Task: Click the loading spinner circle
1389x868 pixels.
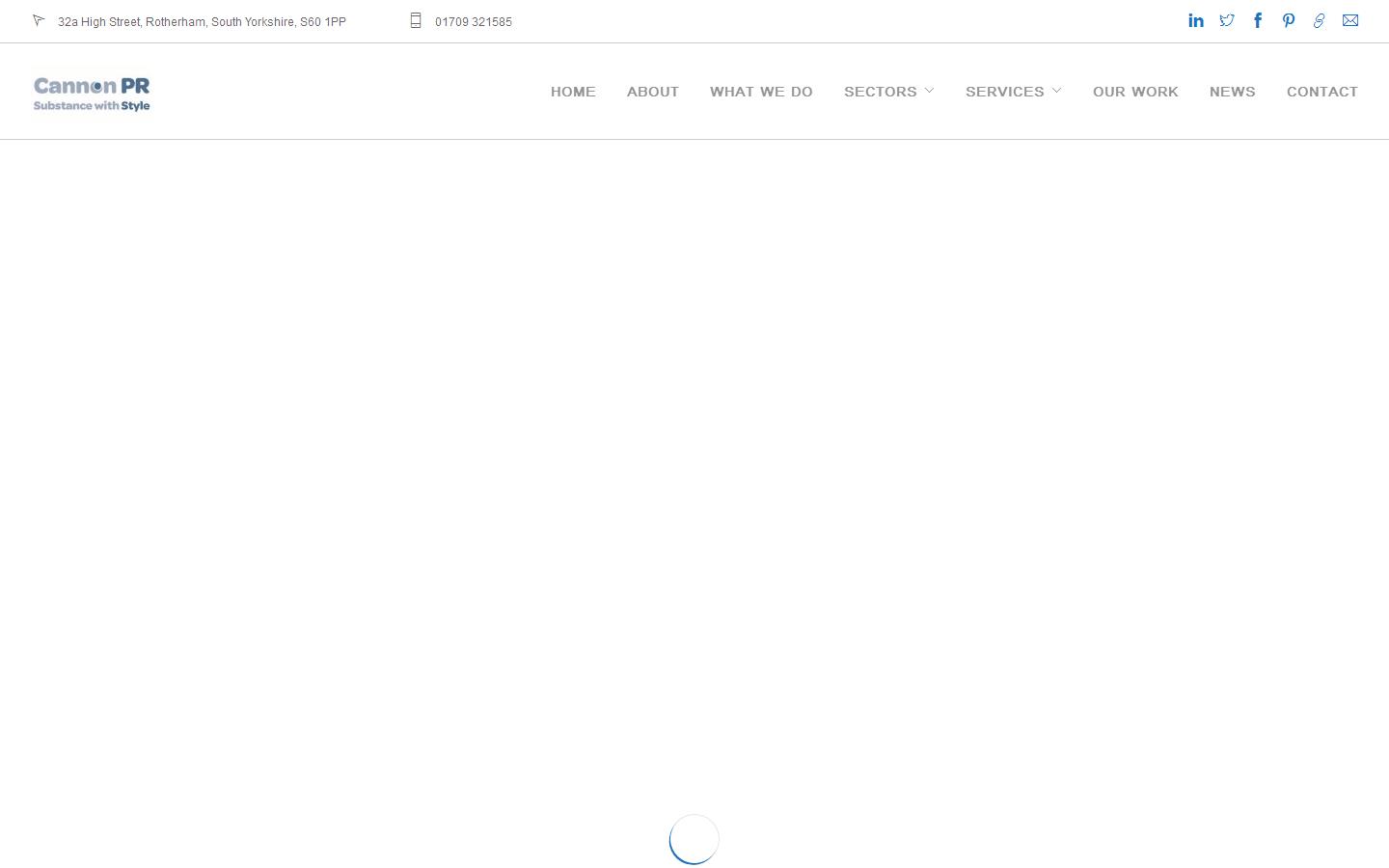Action: pos(694,839)
